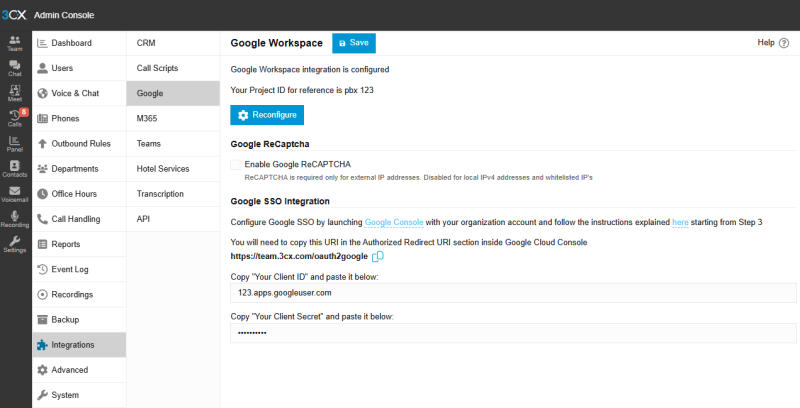Image resolution: width=800 pixels, height=408 pixels.
Task: Click the redirect URI https://team.3cx.com/oauth2google
Action: pyautogui.click(x=299, y=257)
